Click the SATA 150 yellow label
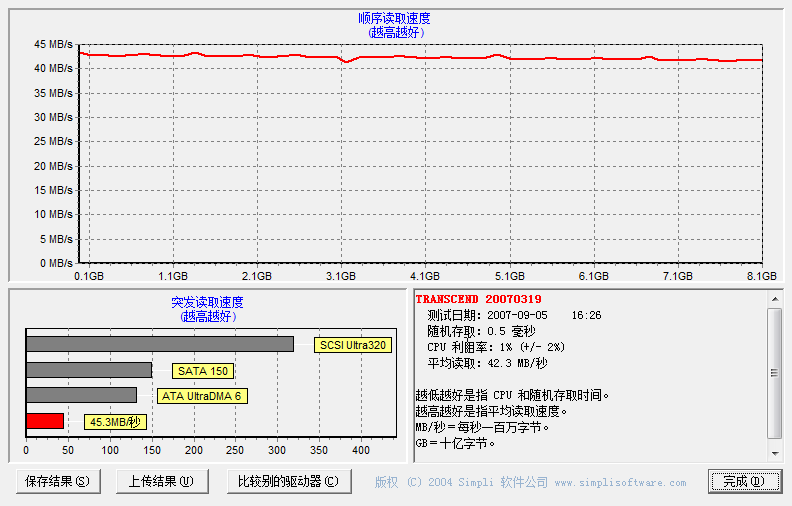Viewport: 792px width, 506px height. 203,371
